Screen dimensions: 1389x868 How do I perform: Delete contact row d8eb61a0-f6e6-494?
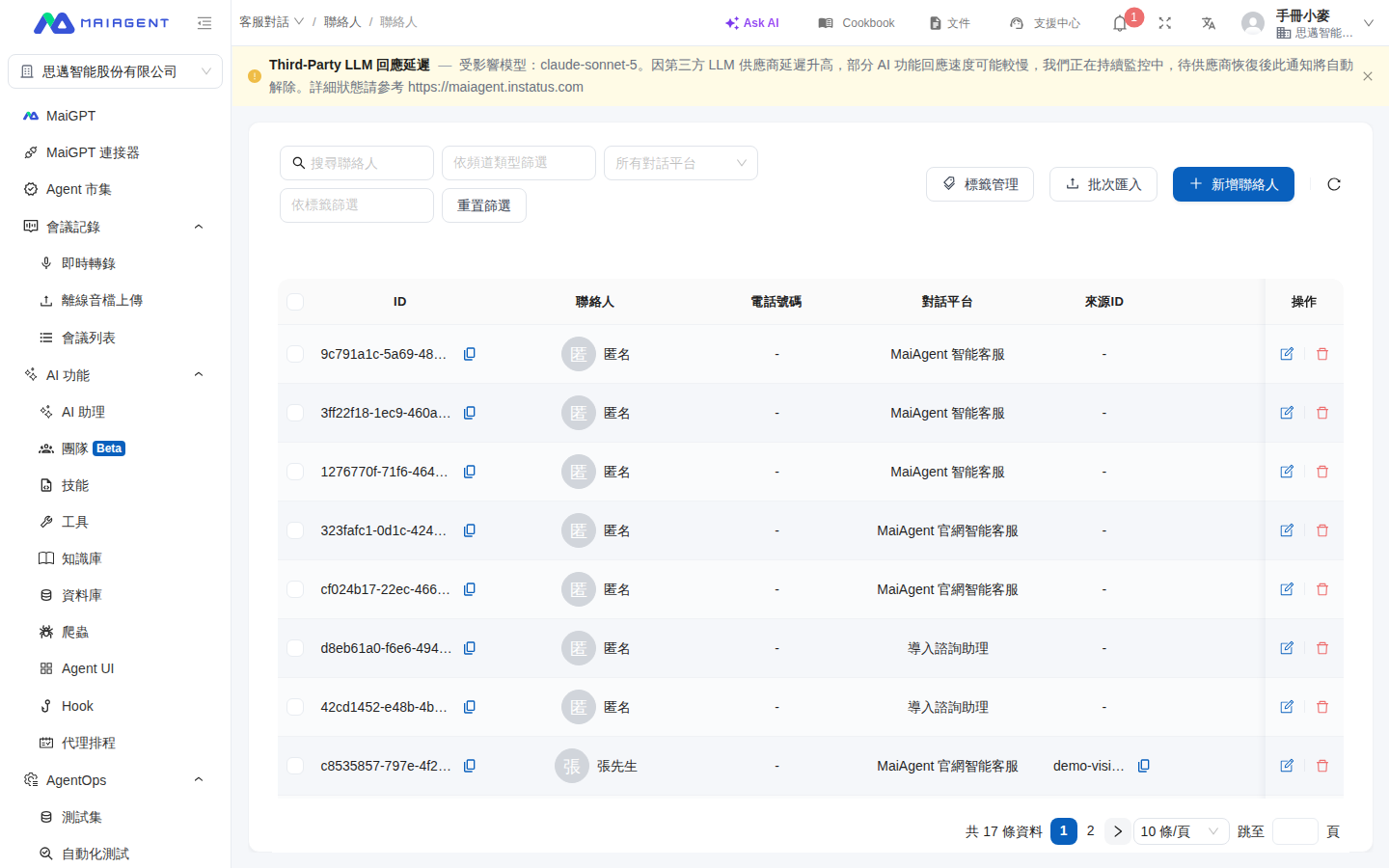tap(1322, 648)
